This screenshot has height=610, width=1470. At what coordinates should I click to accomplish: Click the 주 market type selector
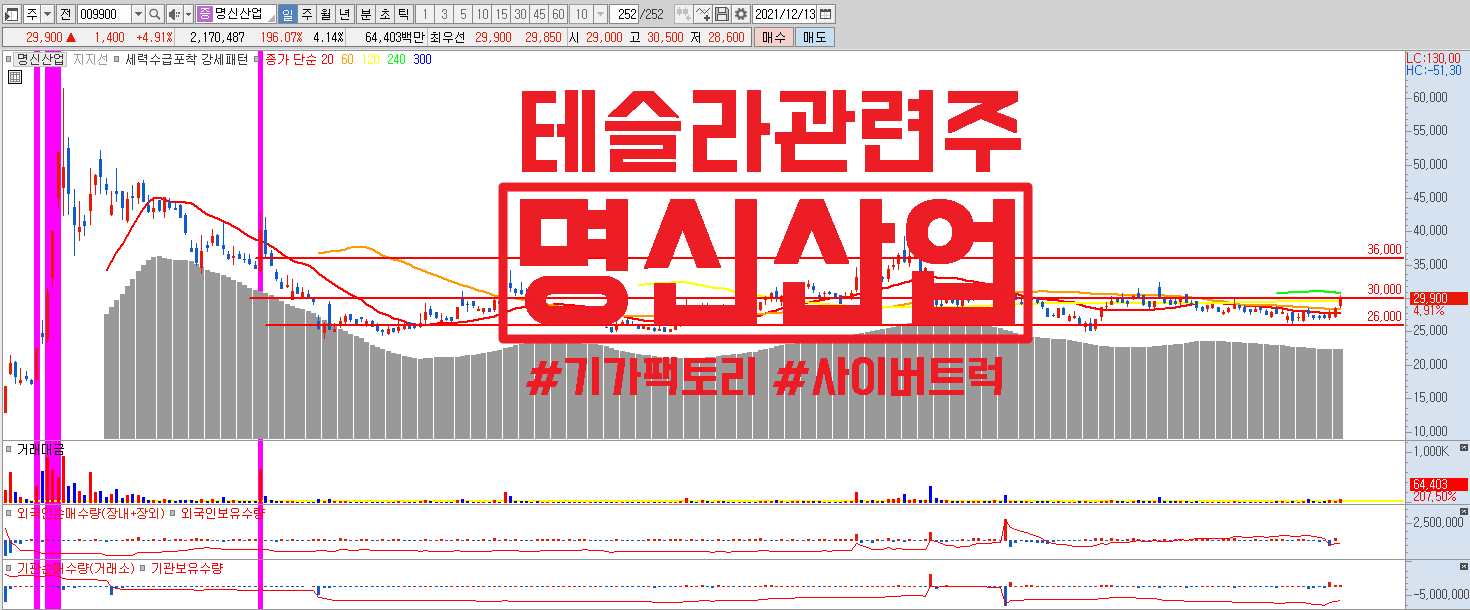(32, 14)
